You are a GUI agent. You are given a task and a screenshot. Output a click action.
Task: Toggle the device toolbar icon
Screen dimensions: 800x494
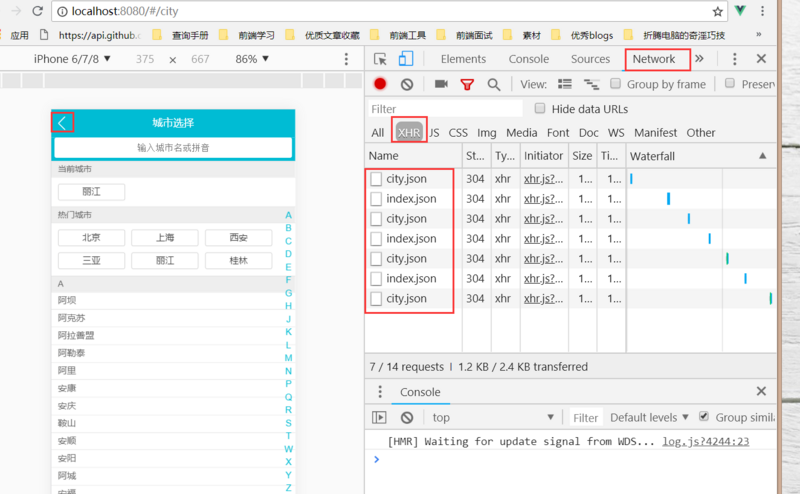point(406,59)
